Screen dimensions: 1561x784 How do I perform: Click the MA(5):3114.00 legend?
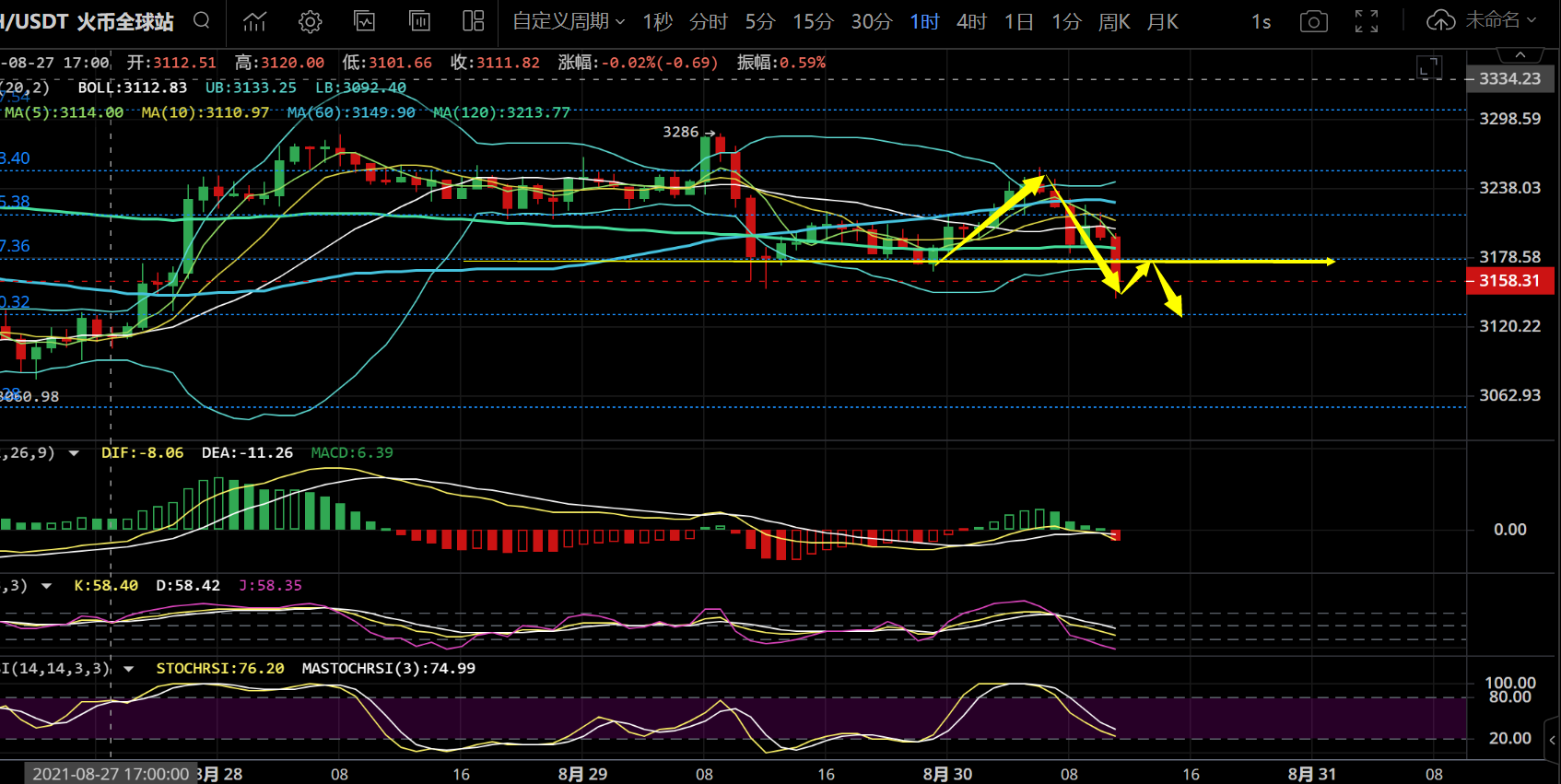point(64,112)
